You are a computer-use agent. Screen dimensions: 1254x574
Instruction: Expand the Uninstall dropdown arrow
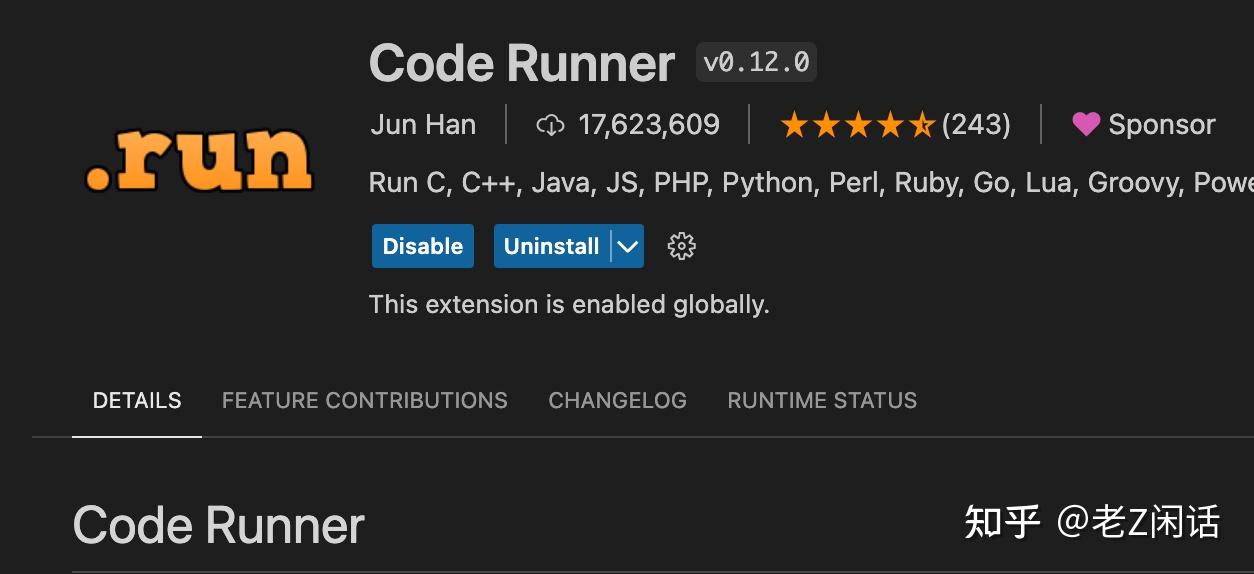point(627,246)
